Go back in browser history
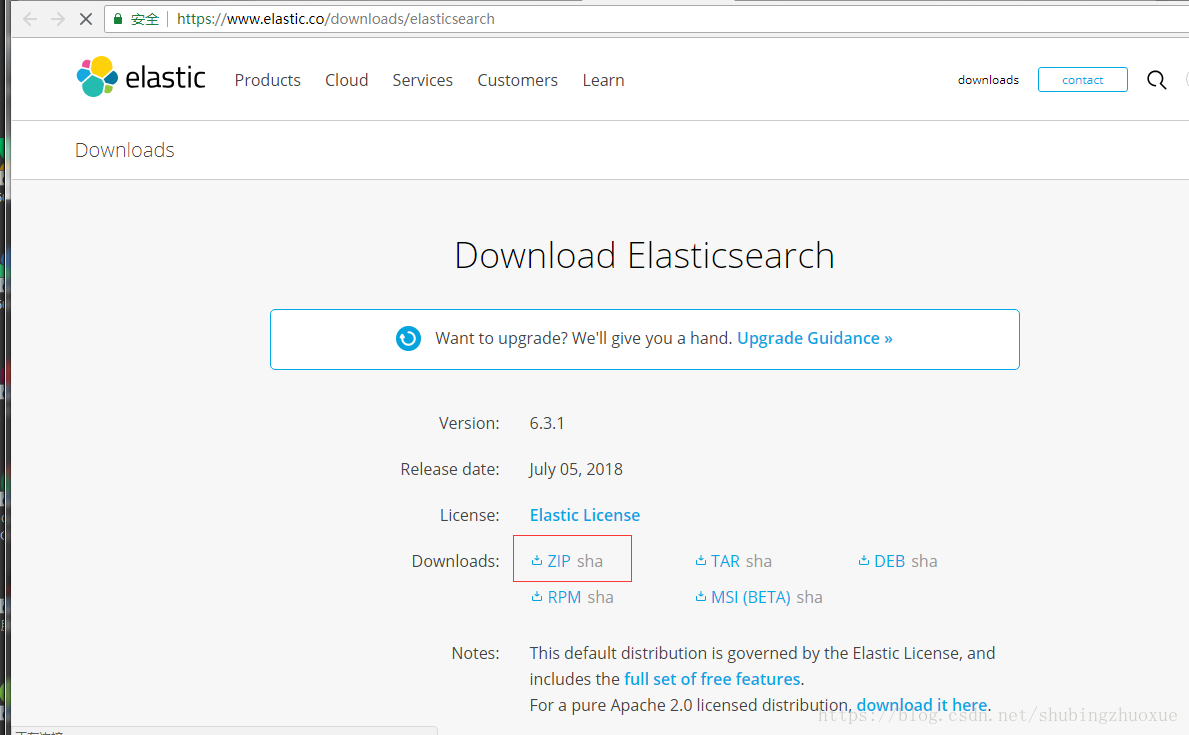The width and height of the screenshot is (1189, 735). pyautogui.click(x=30, y=19)
